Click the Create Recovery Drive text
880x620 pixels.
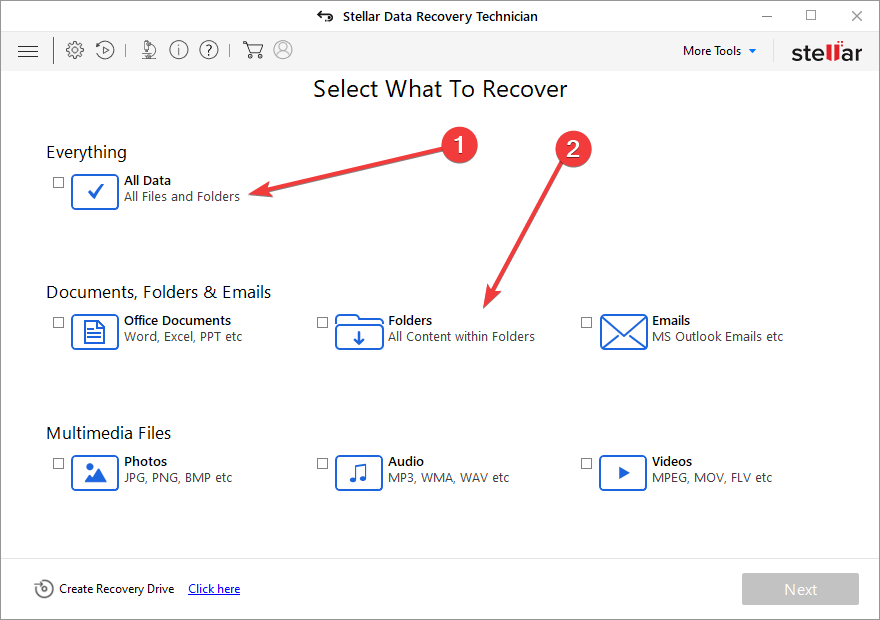(117, 589)
